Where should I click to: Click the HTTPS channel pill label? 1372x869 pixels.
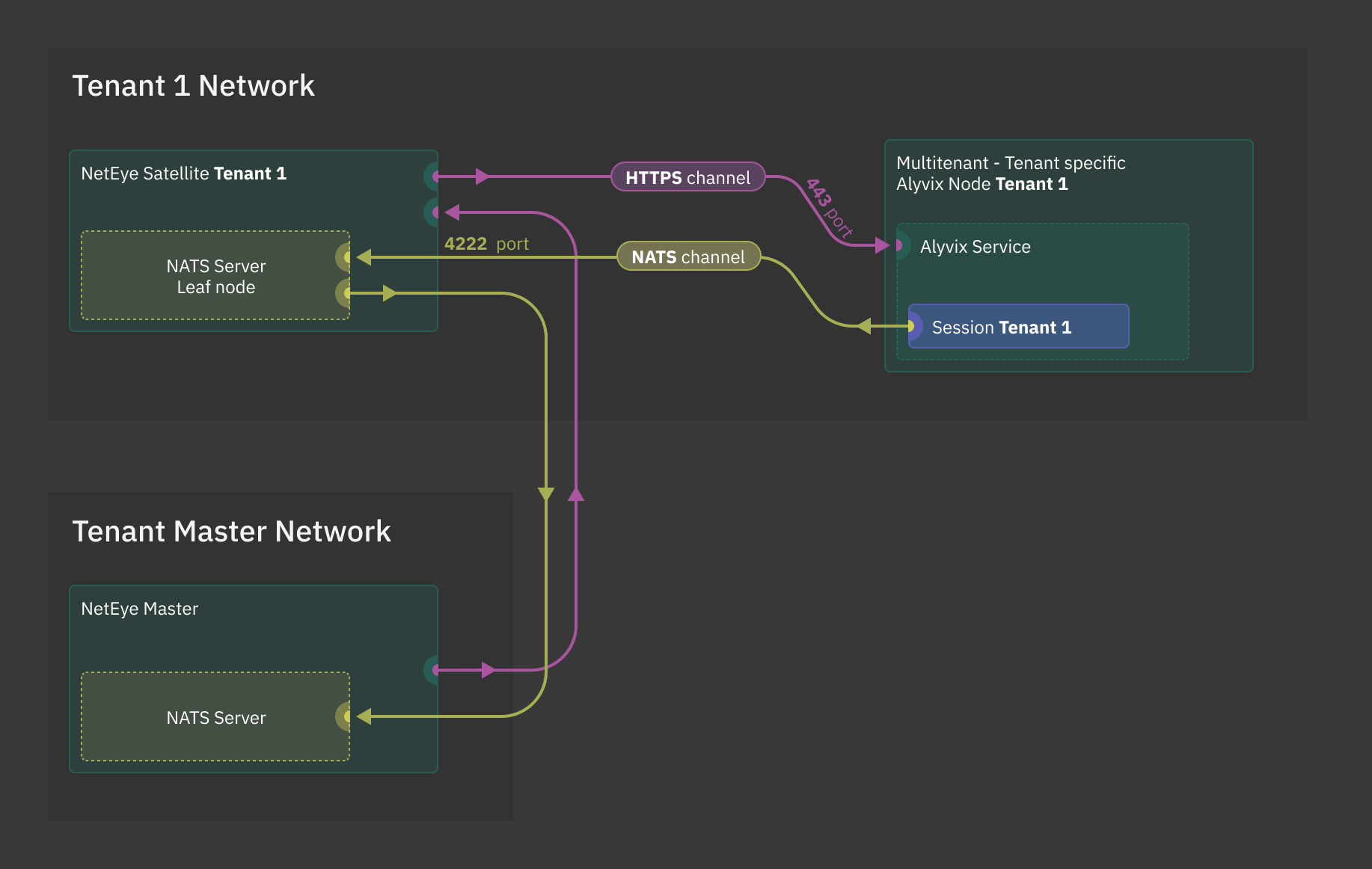(x=687, y=177)
